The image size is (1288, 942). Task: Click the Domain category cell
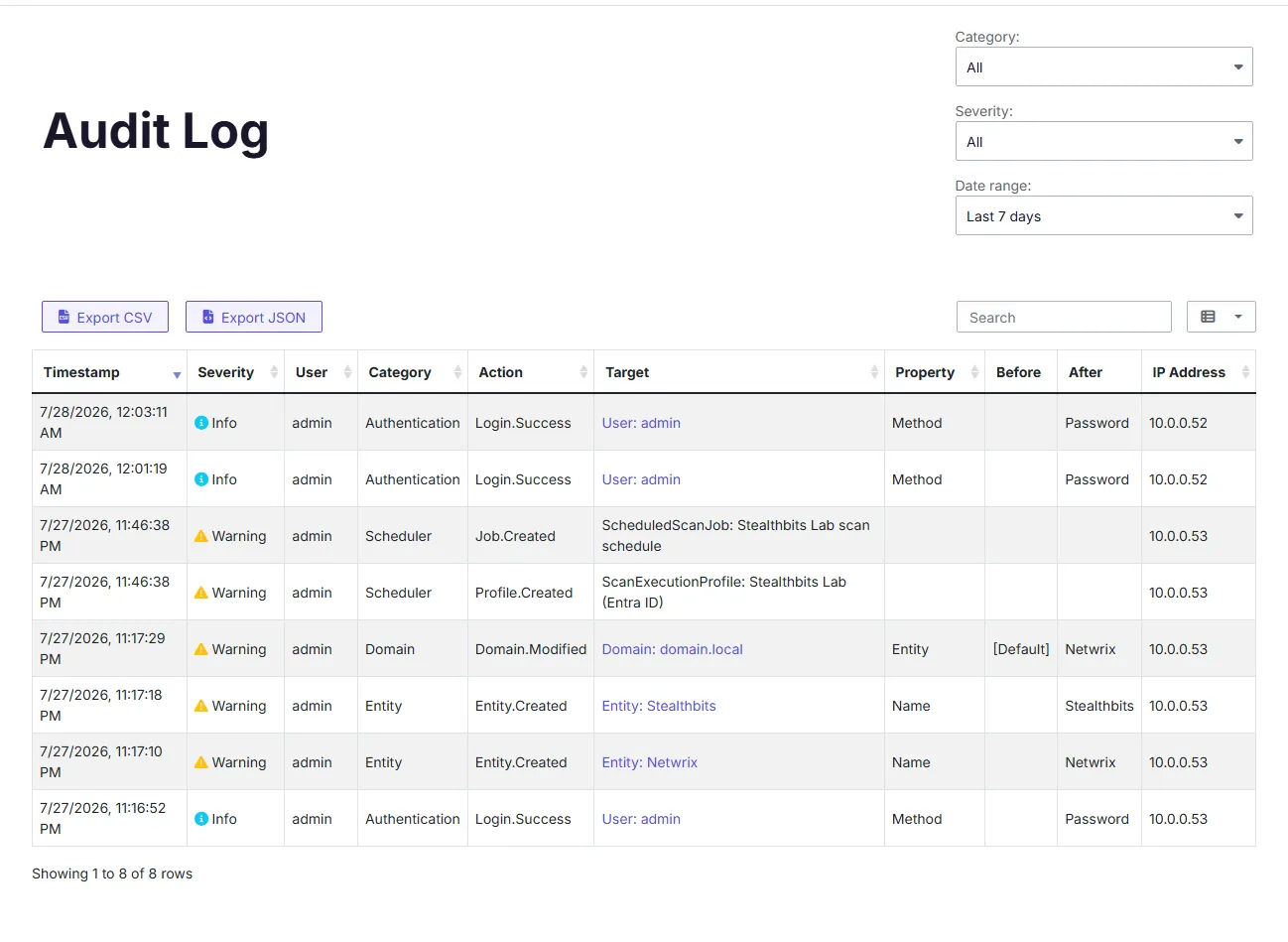(x=412, y=649)
